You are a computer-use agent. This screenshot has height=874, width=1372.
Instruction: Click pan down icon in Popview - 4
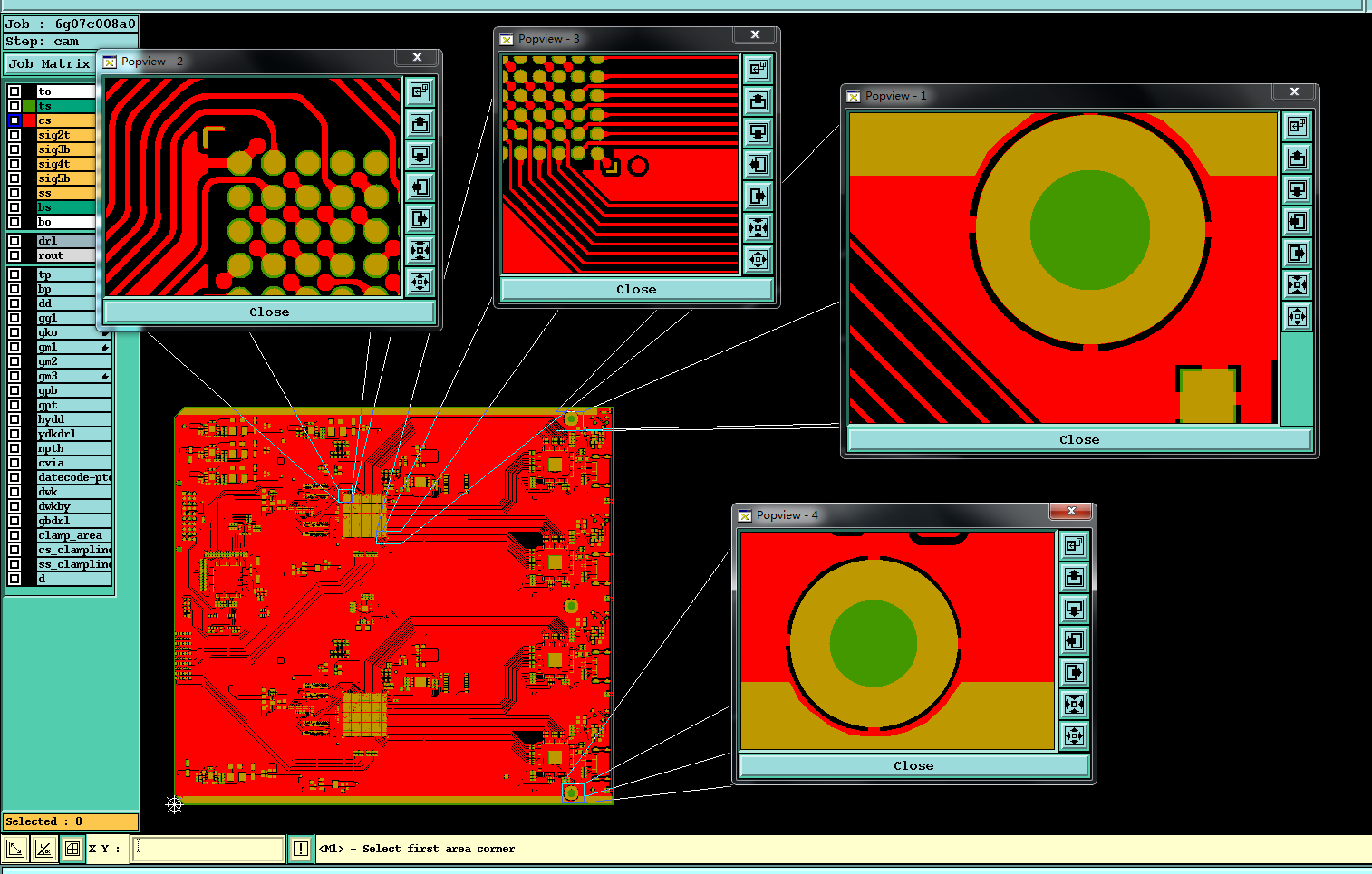point(1074,609)
